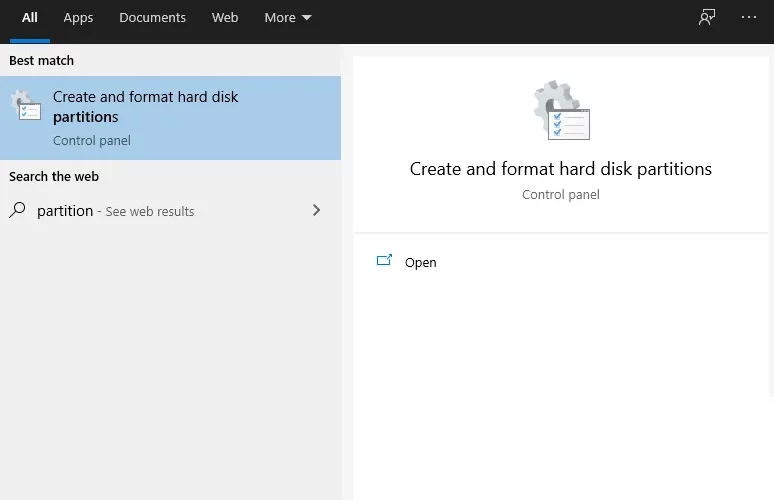This screenshot has height=500, width=774.
Task: Open the three-dot options menu
Action: pyautogui.click(x=748, y=17)
